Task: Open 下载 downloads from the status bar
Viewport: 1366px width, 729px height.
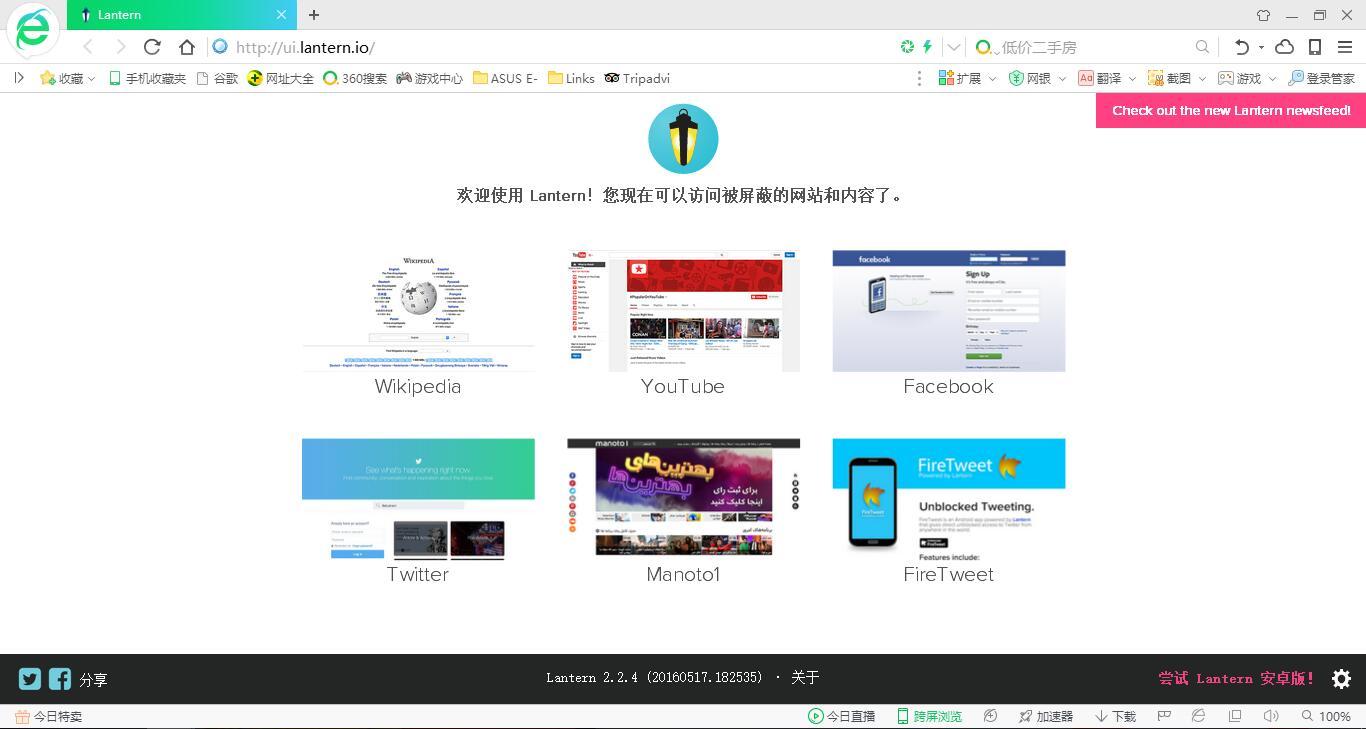Action: pyautogui.click(x=1116, y=716)
